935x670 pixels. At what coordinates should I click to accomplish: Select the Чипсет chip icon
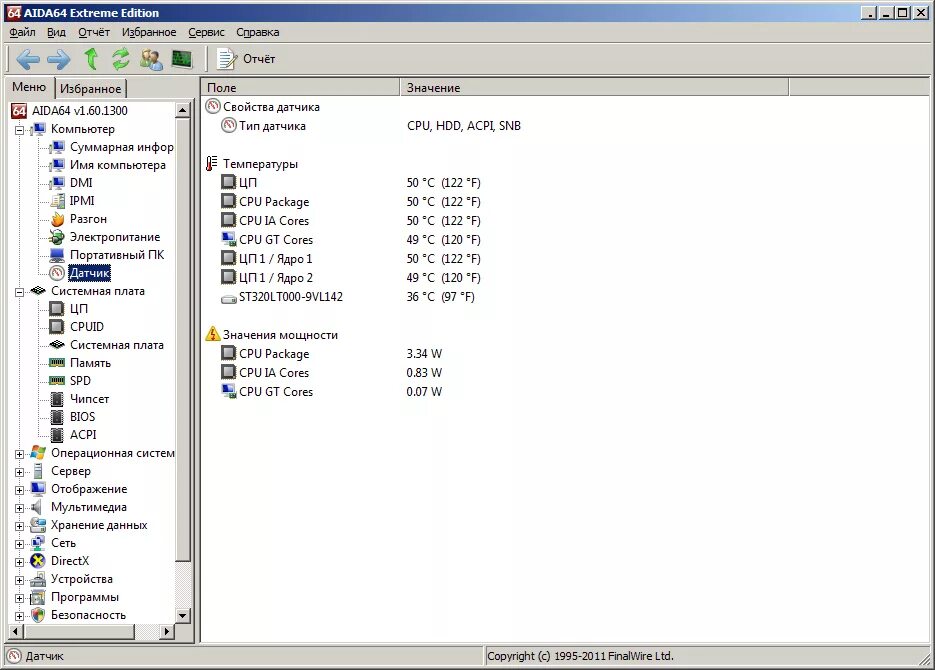click(x=57, y=399)
